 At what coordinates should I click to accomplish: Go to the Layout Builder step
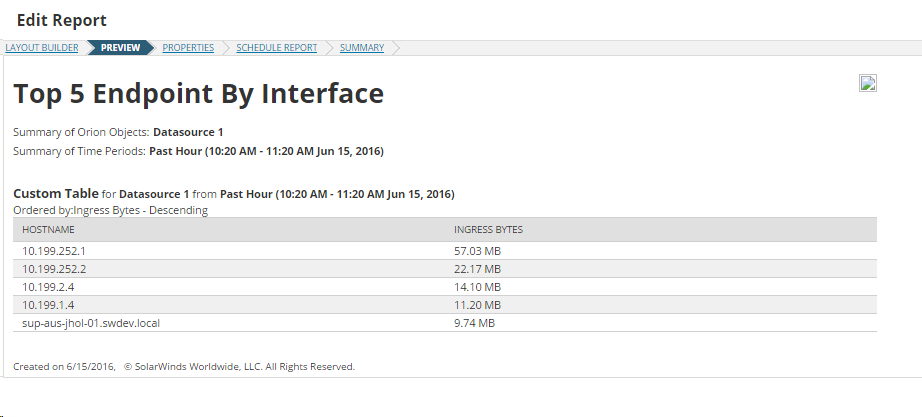tap(42, 48)
